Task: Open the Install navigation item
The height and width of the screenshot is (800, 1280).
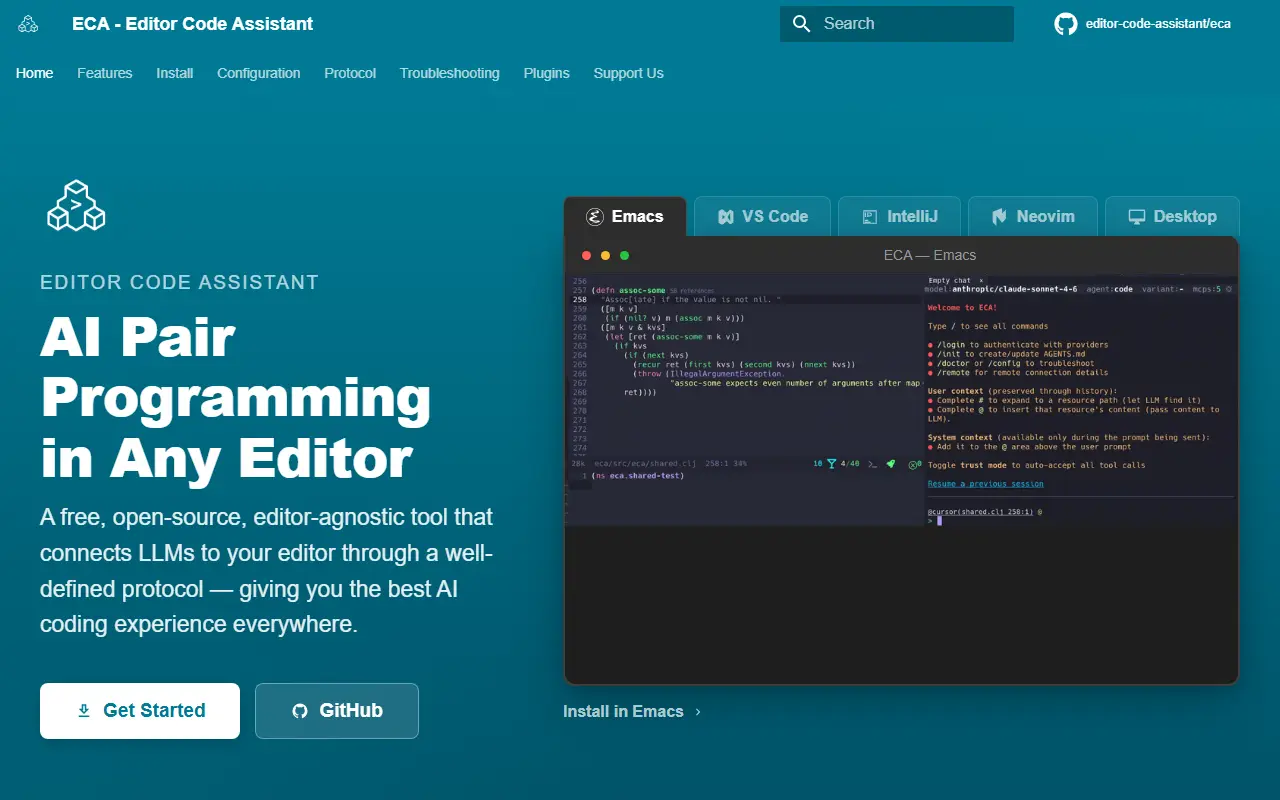Action: 175,73
